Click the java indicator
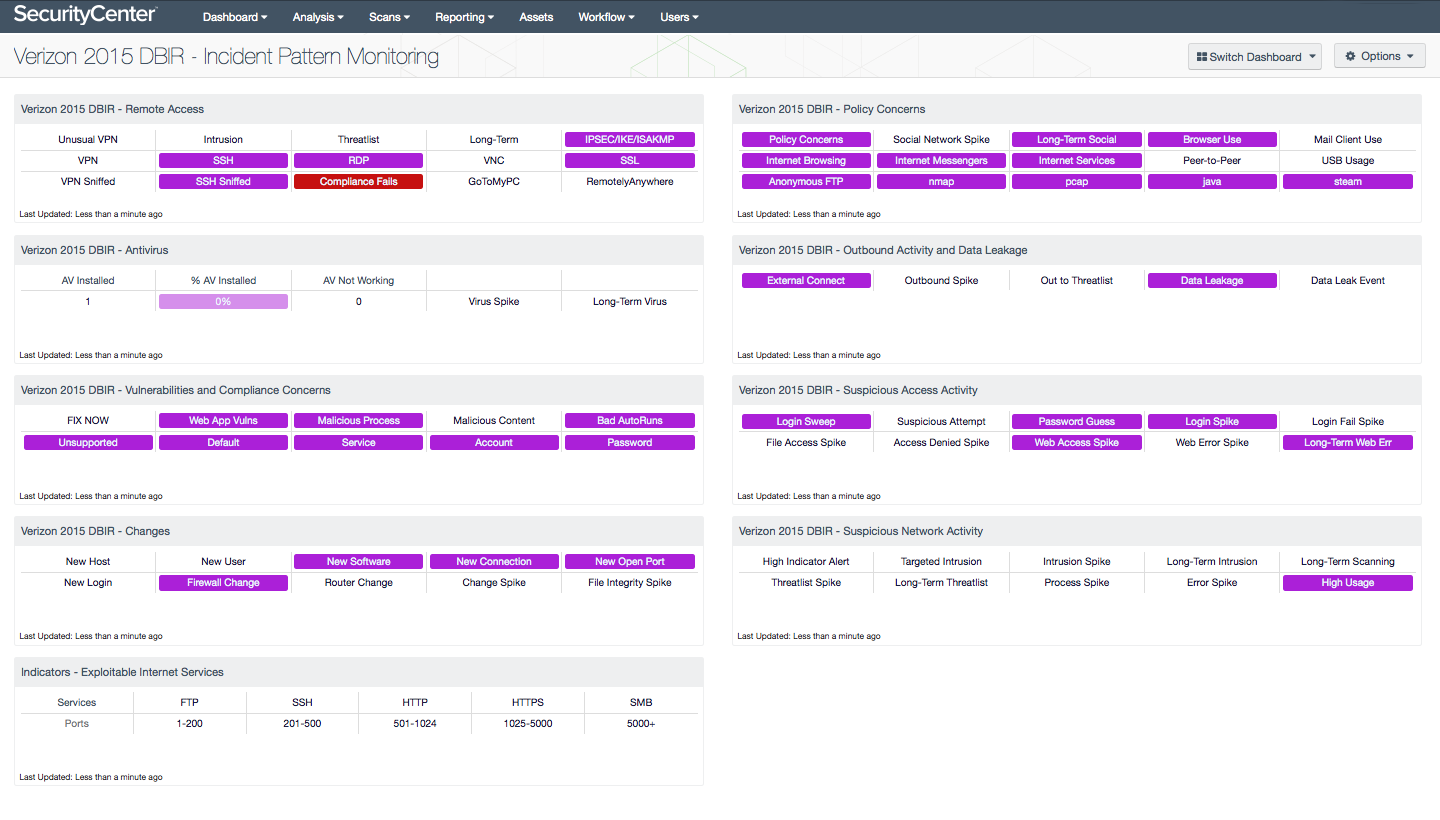Screen dimensions: 1440x820 click(x=1212, y=182)
